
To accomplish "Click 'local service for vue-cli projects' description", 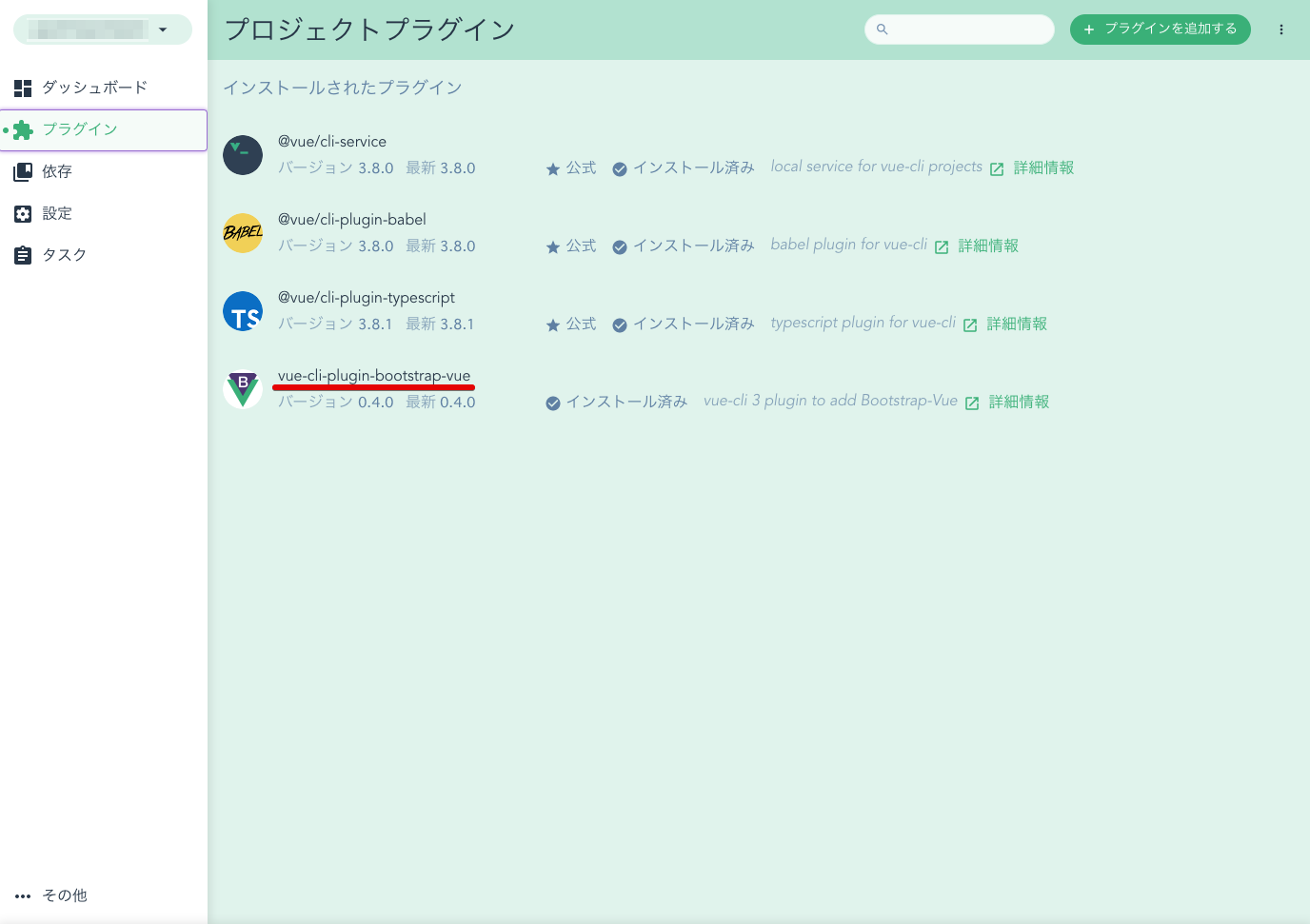I will [x=876, y=167].
